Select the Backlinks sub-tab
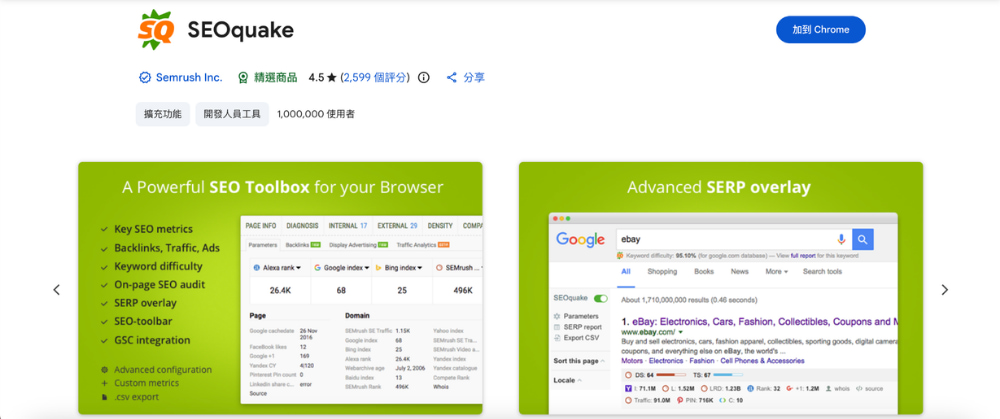 point(302,245)
